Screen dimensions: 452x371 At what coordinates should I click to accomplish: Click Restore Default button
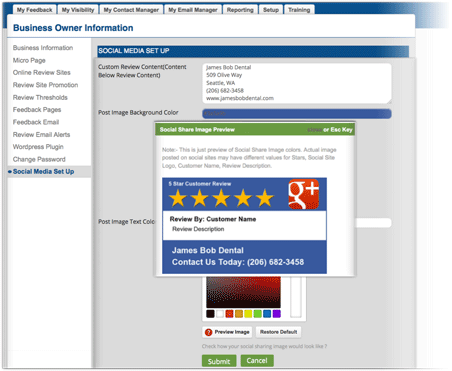(x=278, y=332)
